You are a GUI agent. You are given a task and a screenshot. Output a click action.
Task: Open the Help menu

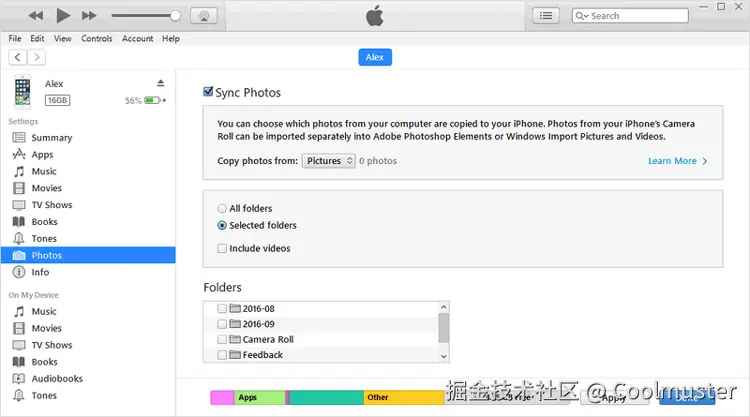(171, 39)
